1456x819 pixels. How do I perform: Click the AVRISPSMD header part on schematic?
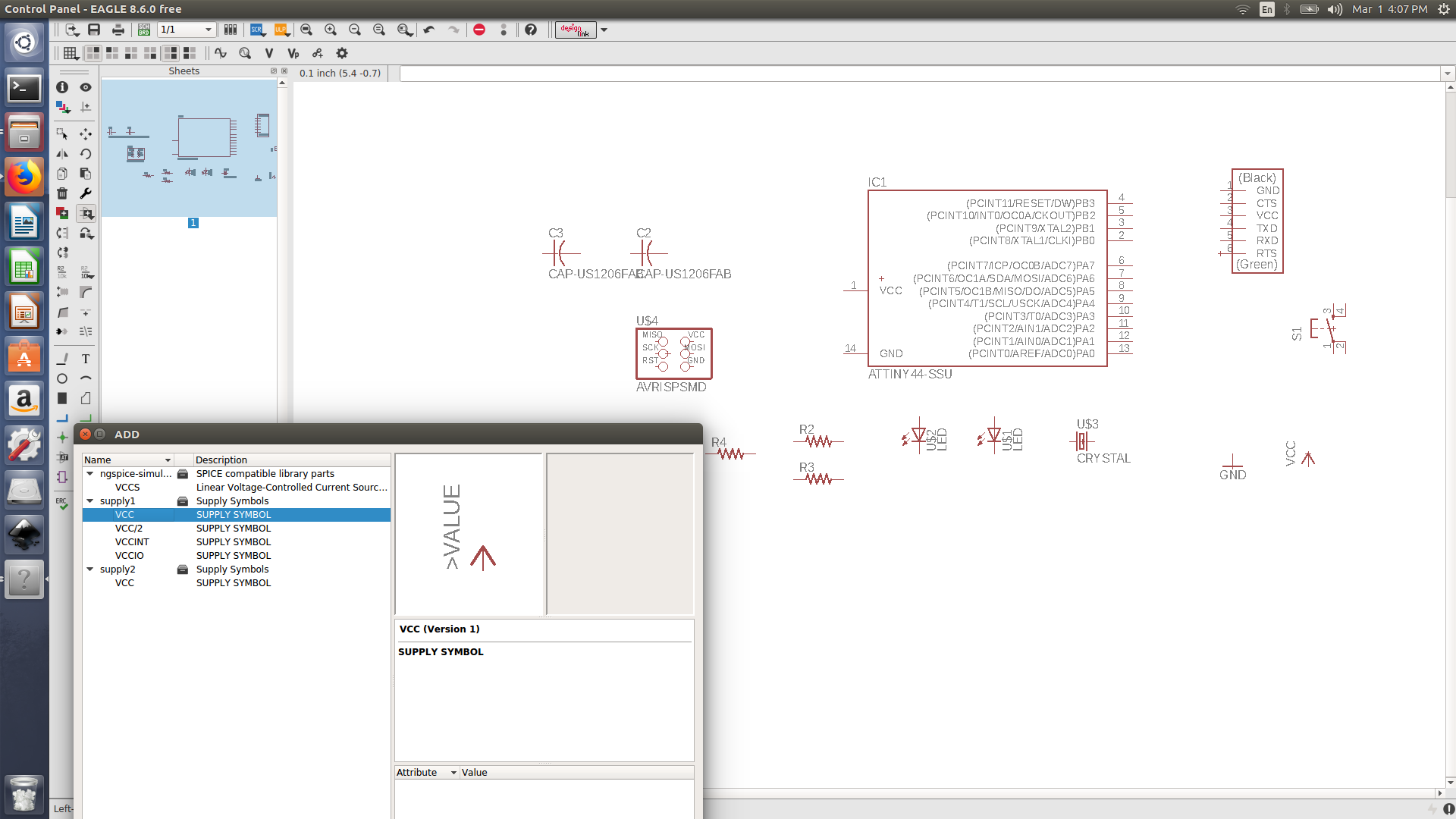673,353
